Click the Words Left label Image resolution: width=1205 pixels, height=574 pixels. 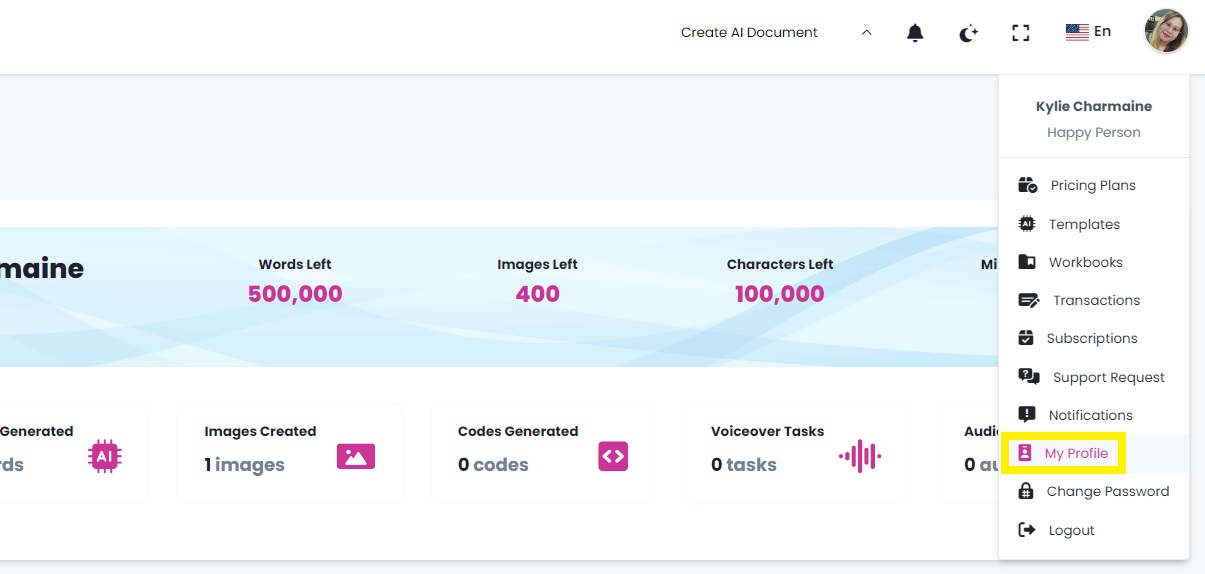295,264
